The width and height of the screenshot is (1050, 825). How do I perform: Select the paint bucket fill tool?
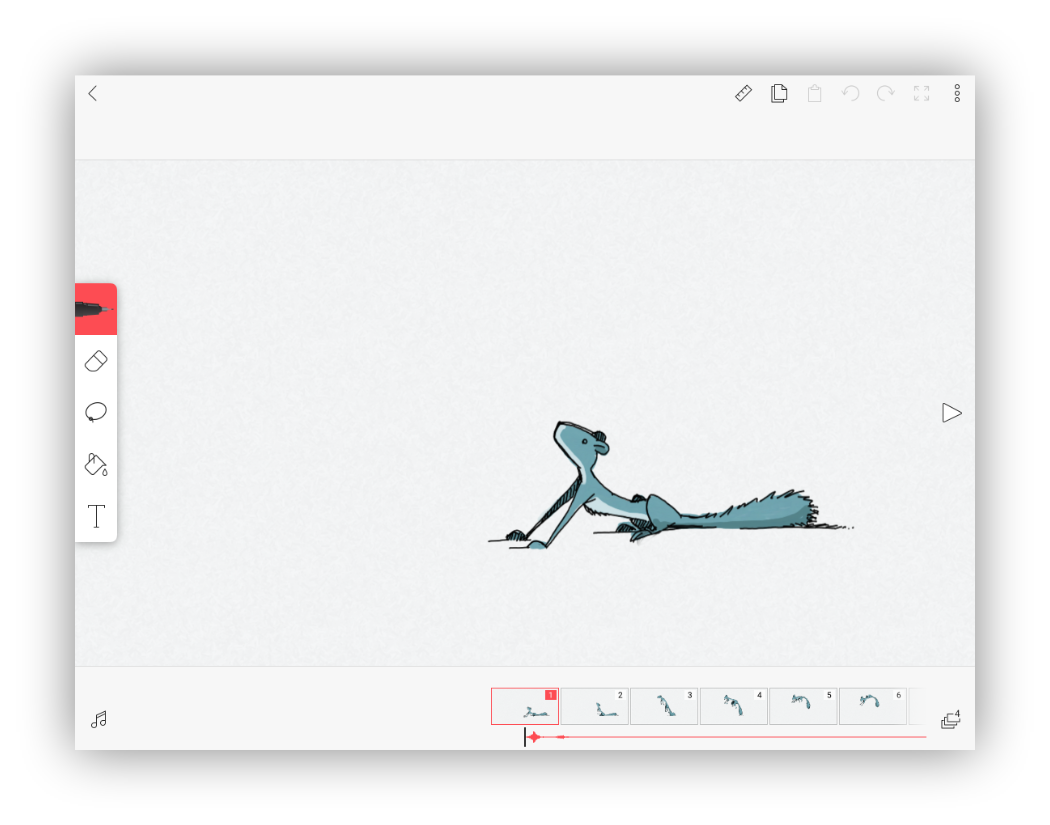point(96,464)
